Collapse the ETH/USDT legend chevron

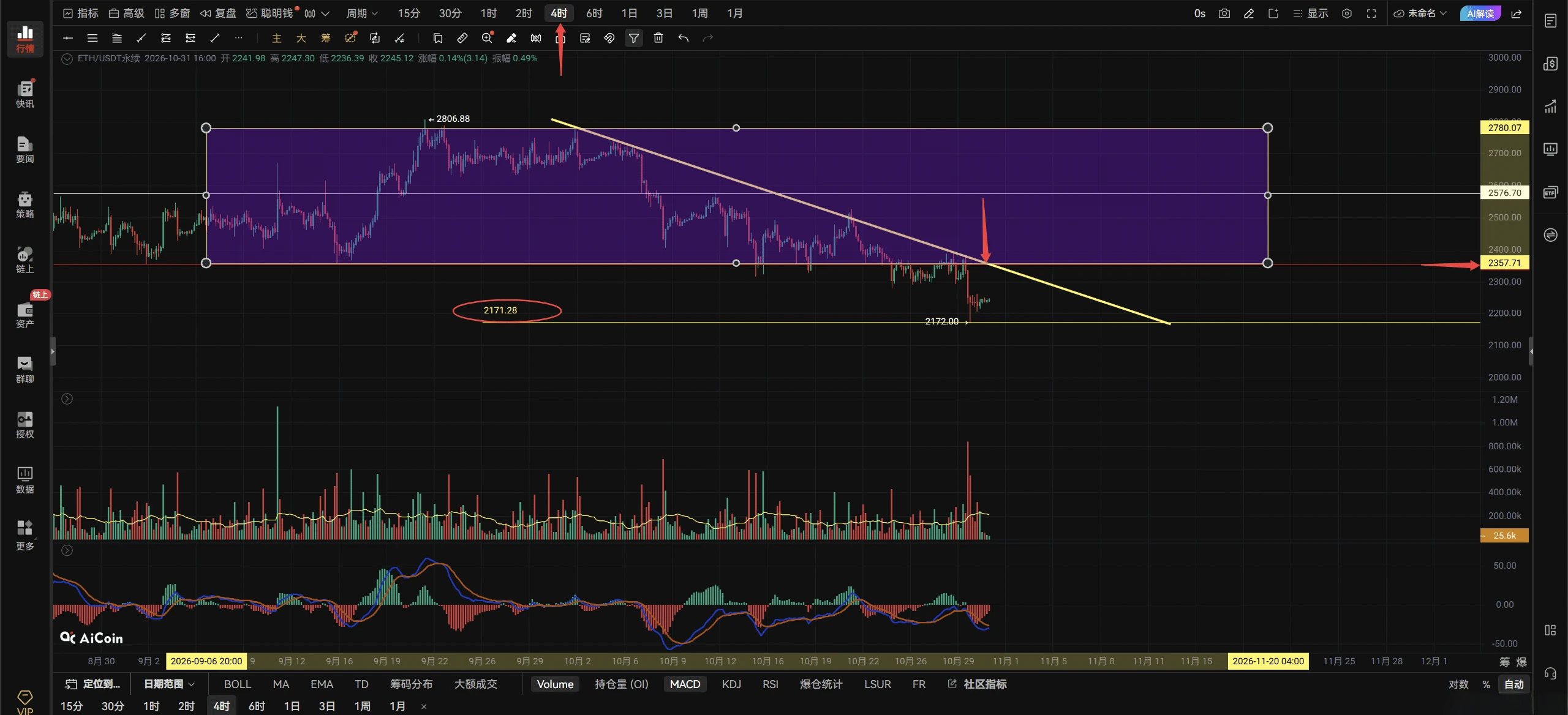[67, 59]
